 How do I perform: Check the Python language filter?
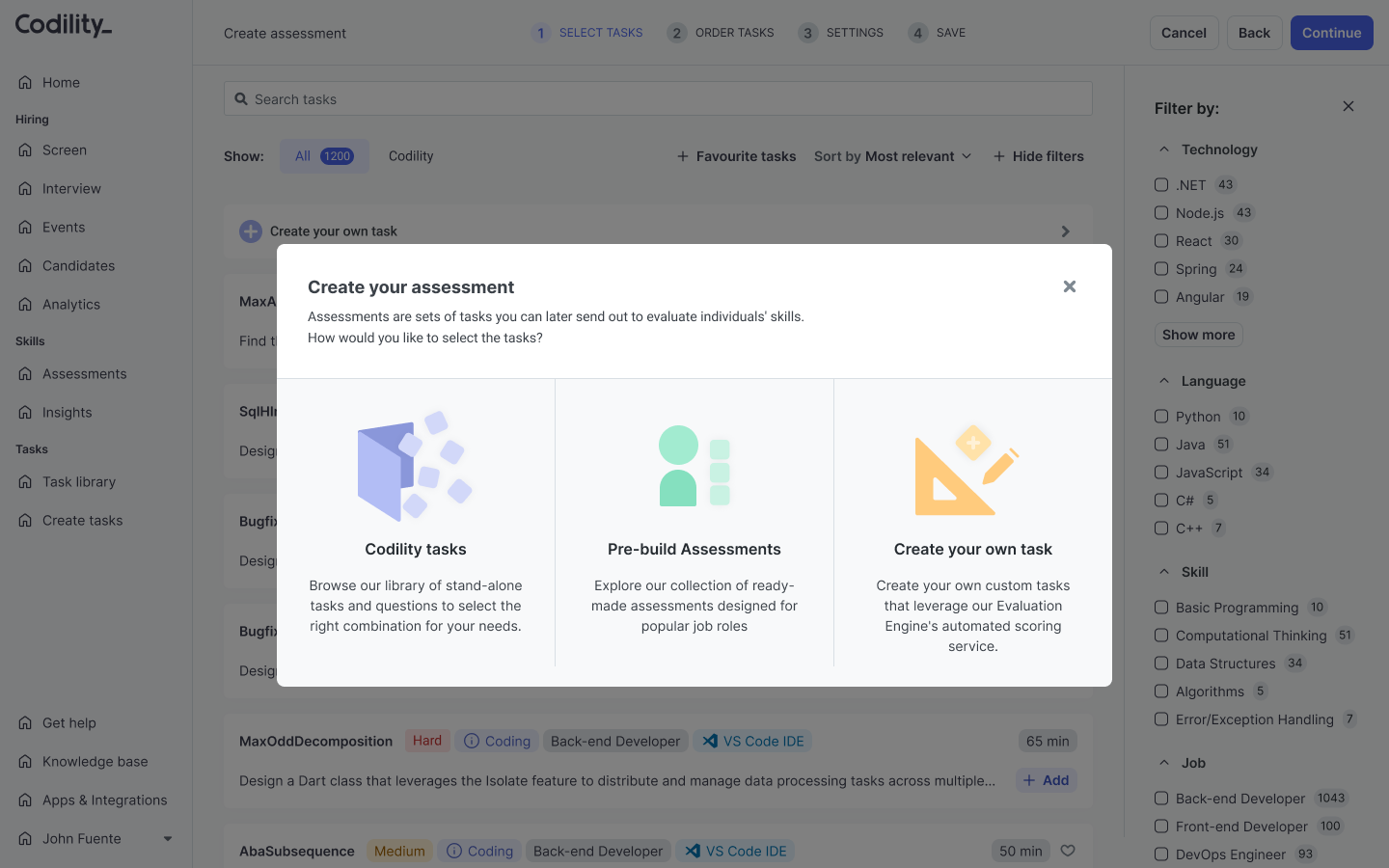tap(1161, 417)
